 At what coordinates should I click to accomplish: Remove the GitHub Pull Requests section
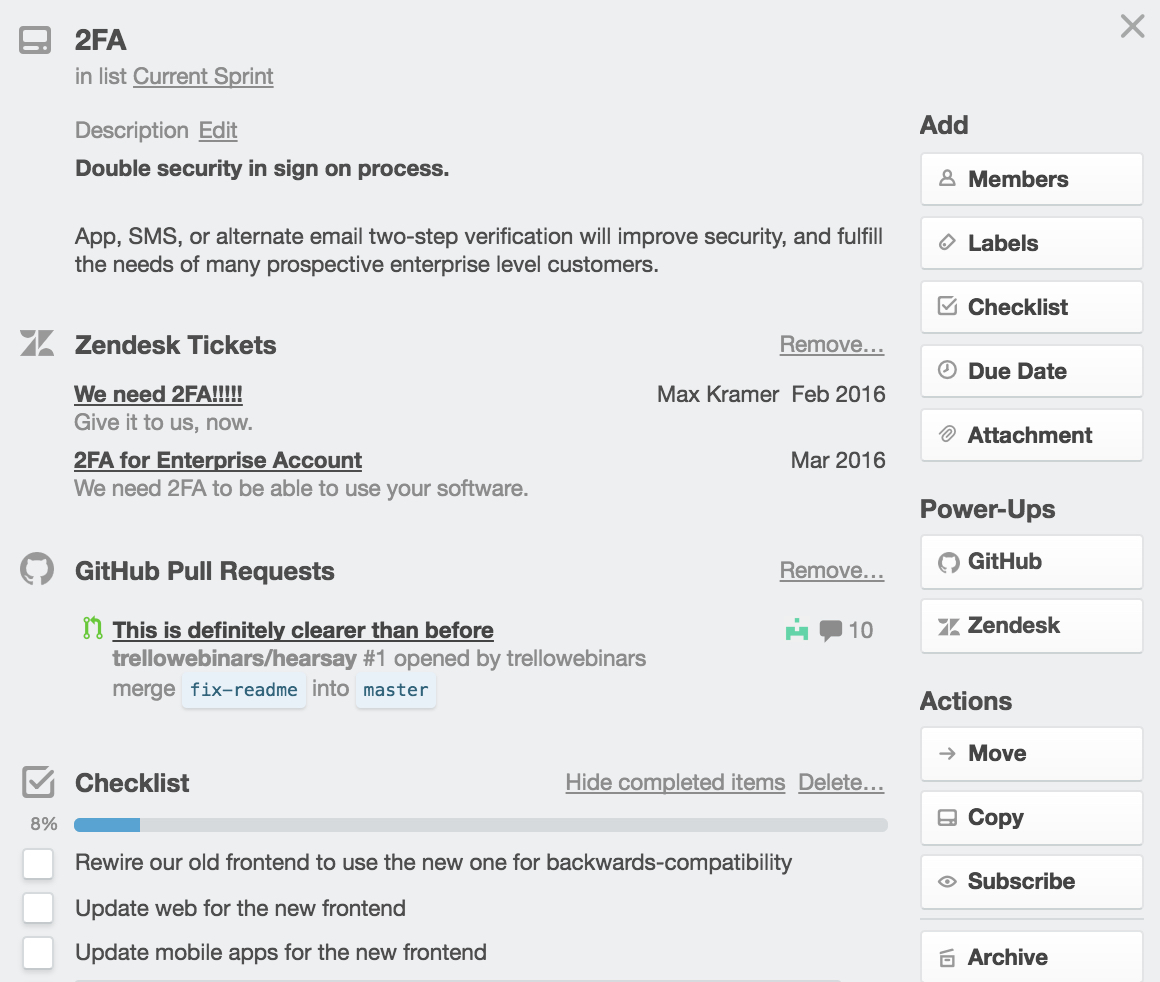pos(832,570)
